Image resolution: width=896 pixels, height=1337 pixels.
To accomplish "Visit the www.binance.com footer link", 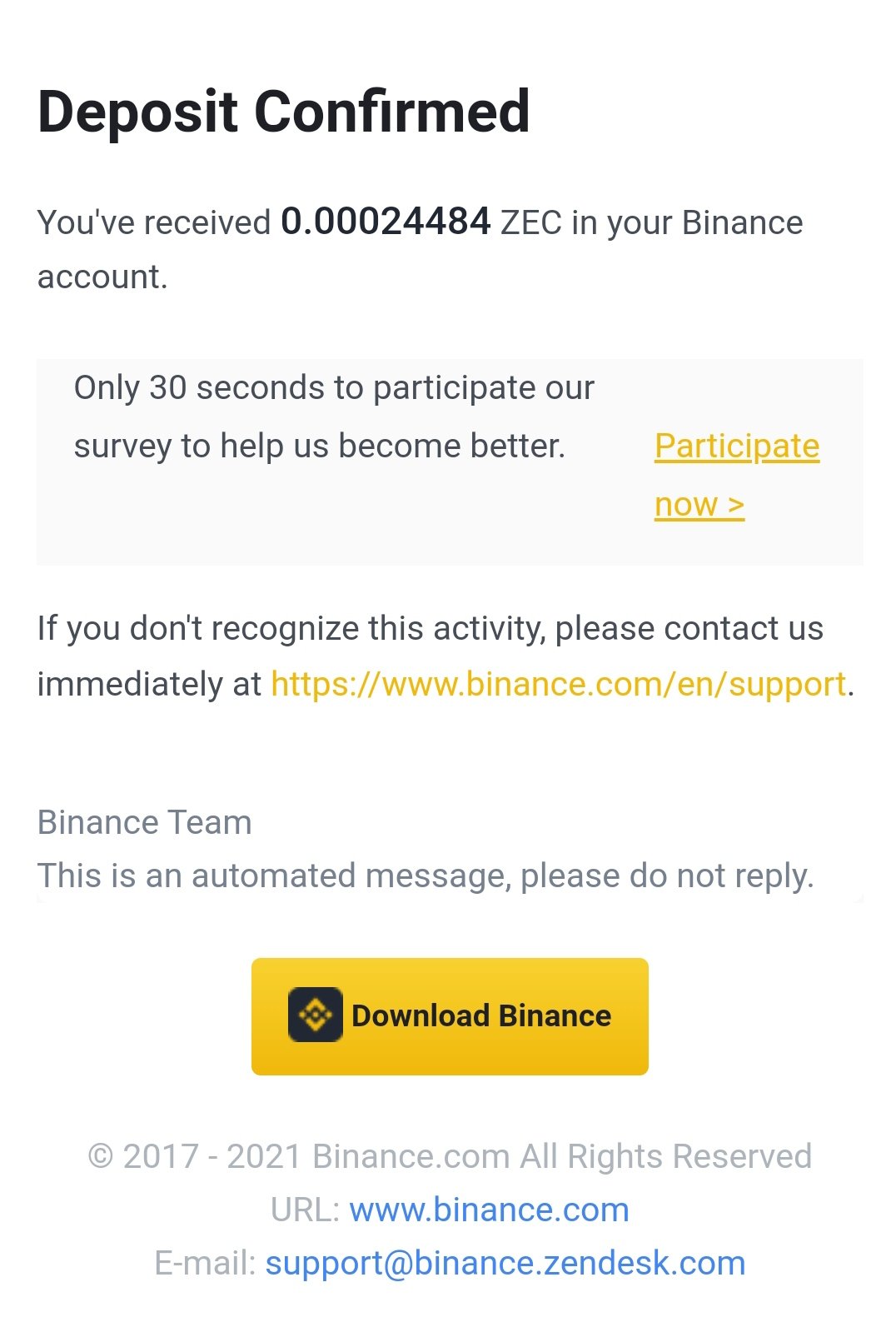I will point(489,1210).
